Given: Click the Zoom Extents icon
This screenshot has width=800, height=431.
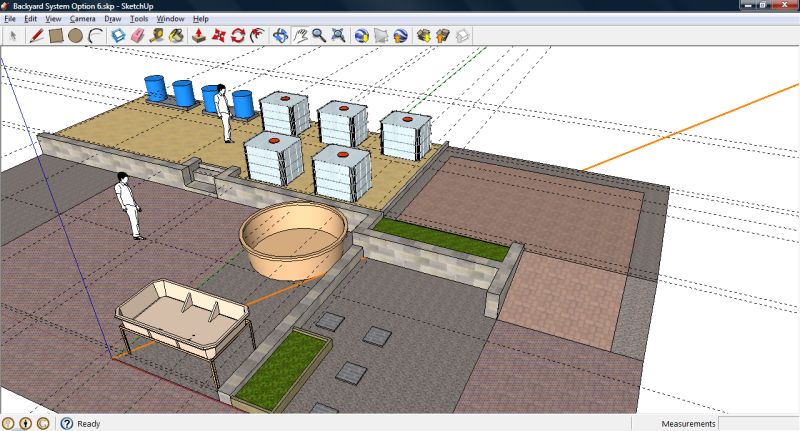Looking at the screenshot, I should pyautogui.click(x=339, y=36).
